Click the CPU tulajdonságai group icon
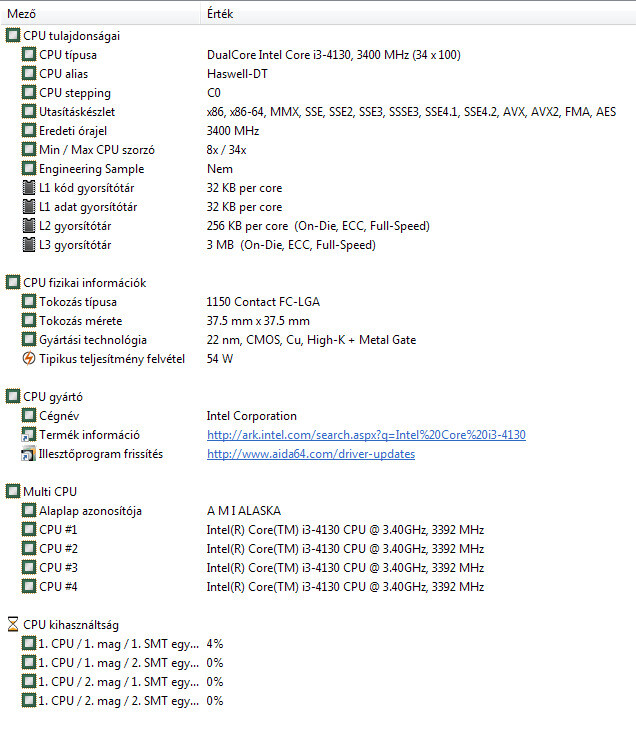The width and height of the screenshot is (636, 748). 13,36
